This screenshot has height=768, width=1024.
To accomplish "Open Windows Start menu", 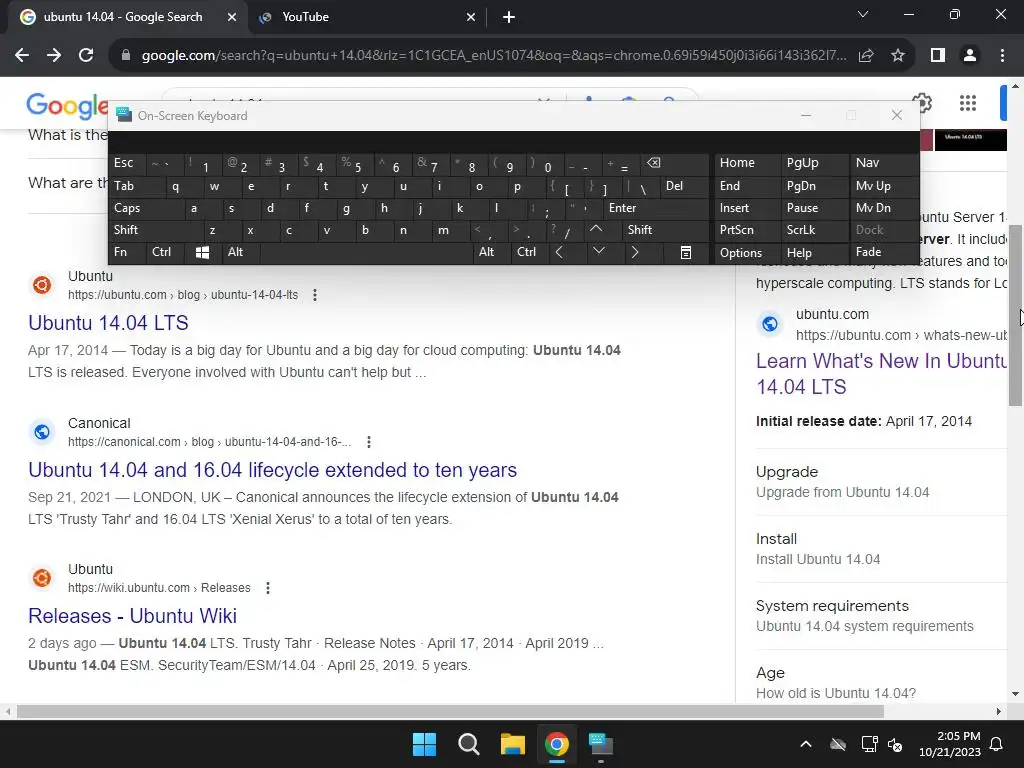I will tap(424, 744).
